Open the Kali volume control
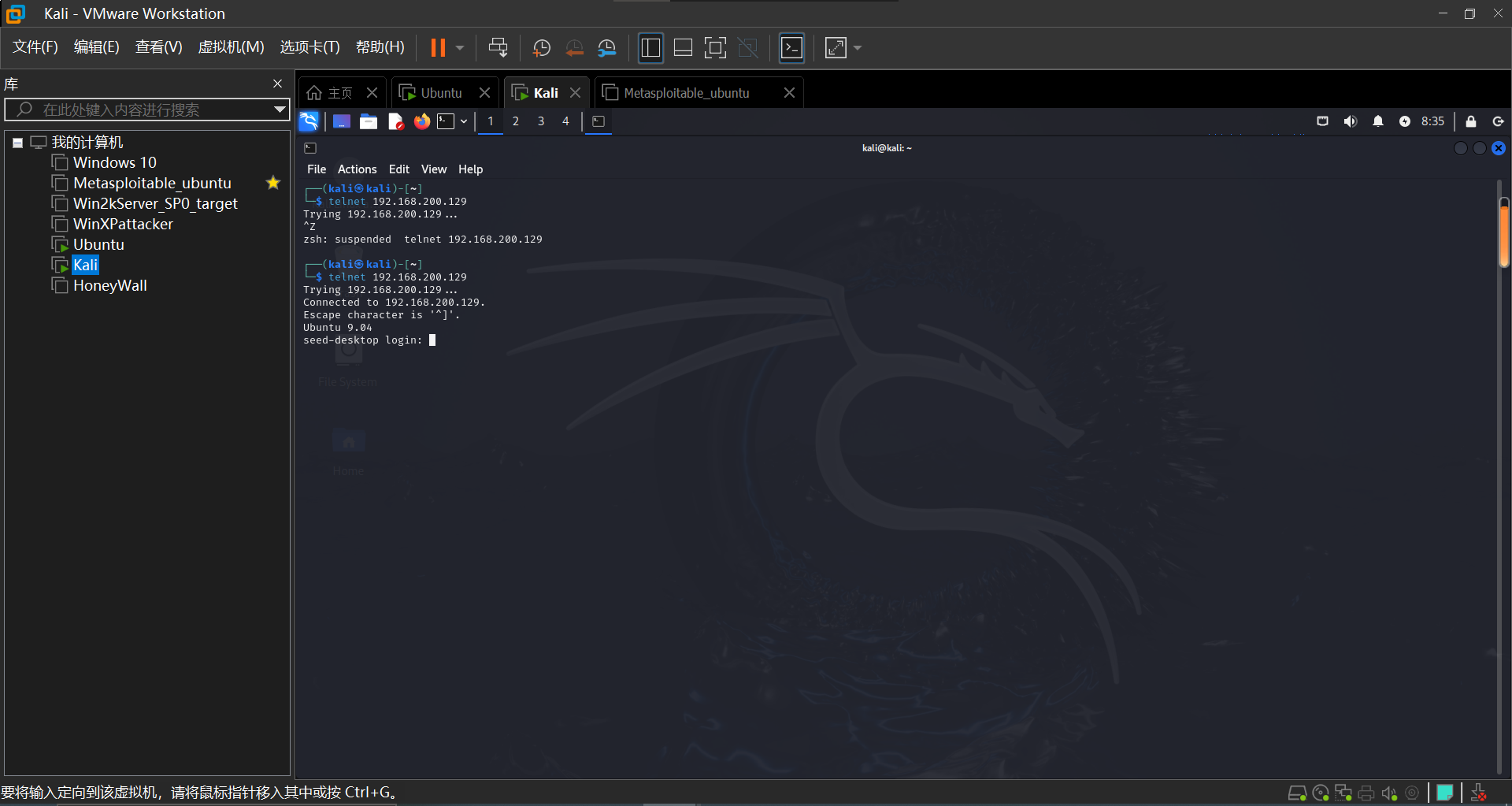The height and width of the screenshot is (806, 1512). [1350, 121]
